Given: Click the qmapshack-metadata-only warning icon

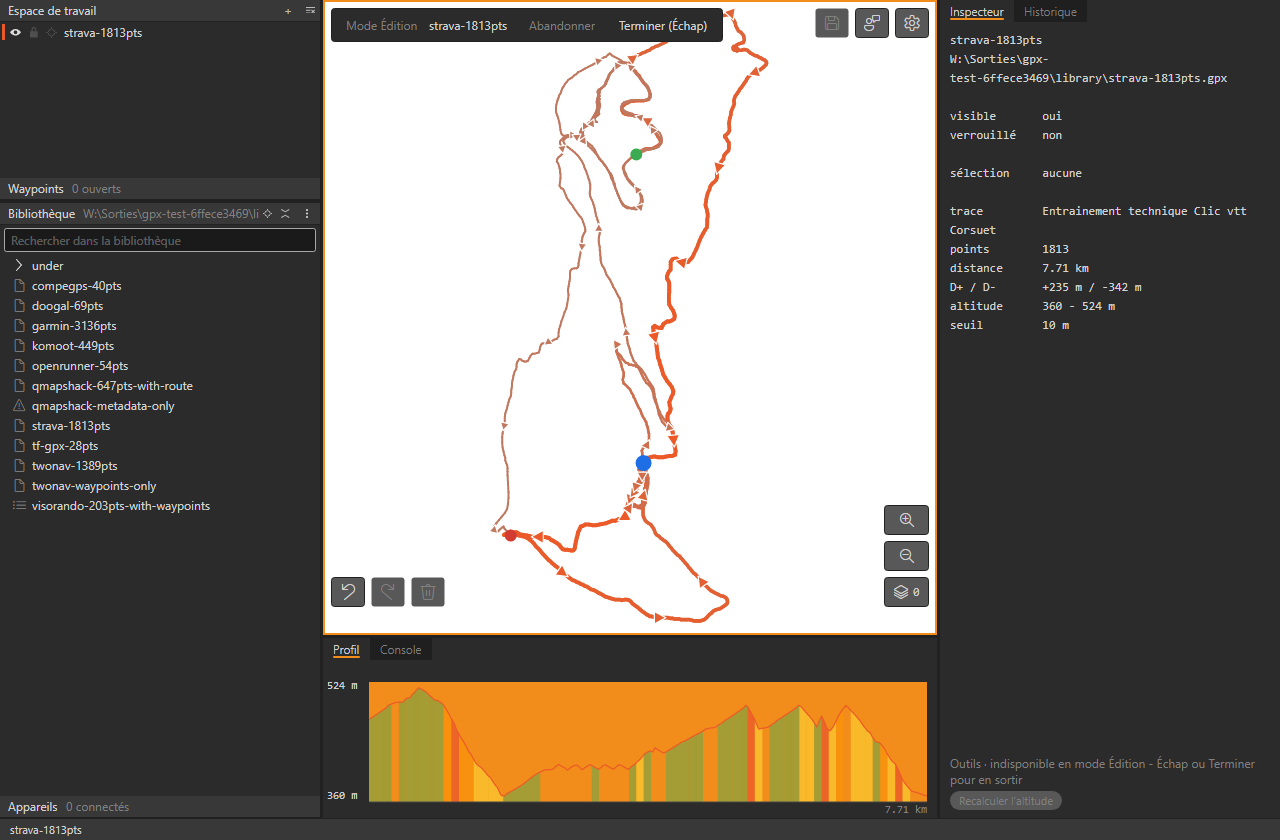Looking at the screenshot, I should (19, 406).
